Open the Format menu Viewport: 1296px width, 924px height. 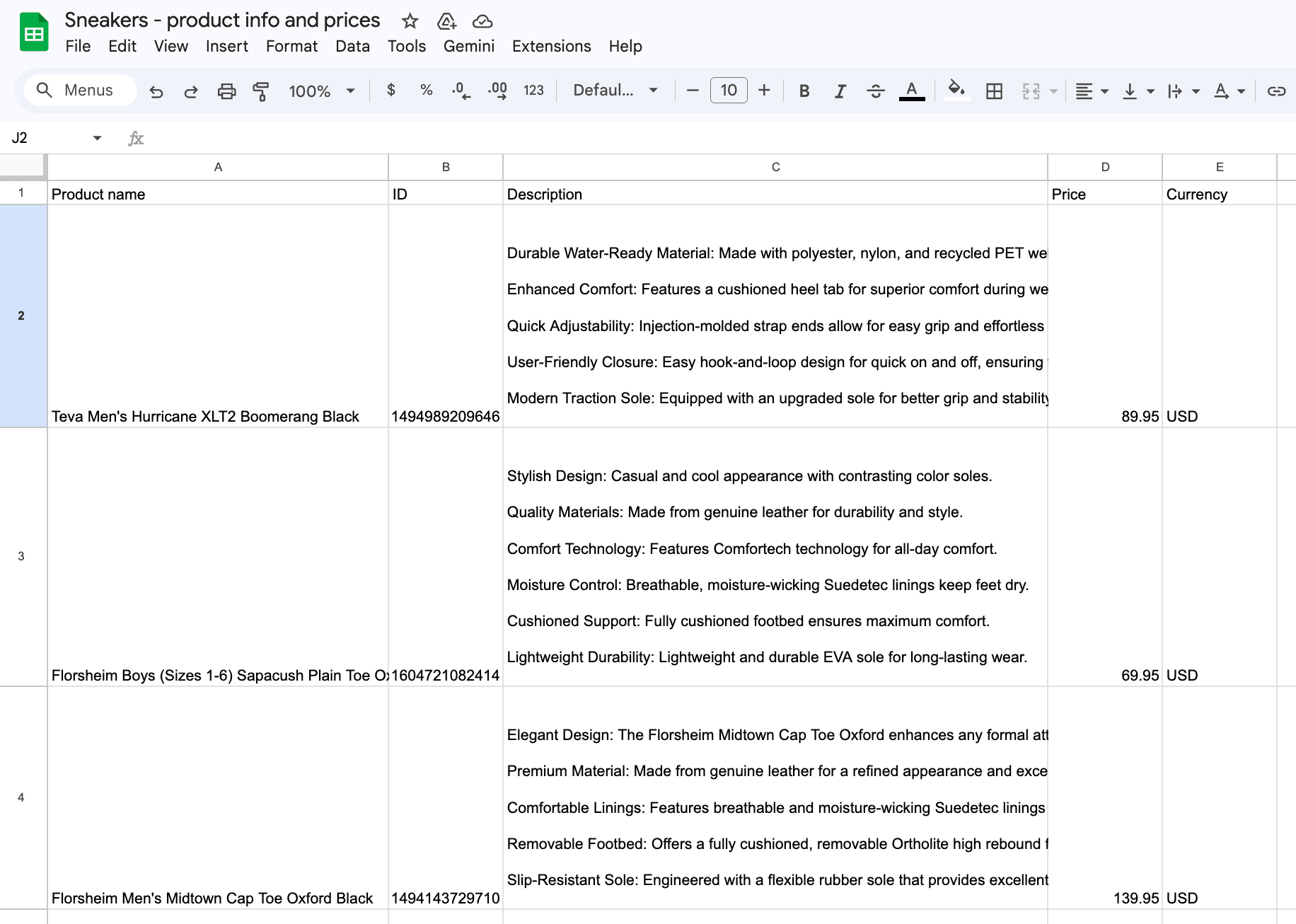[291, 46]
